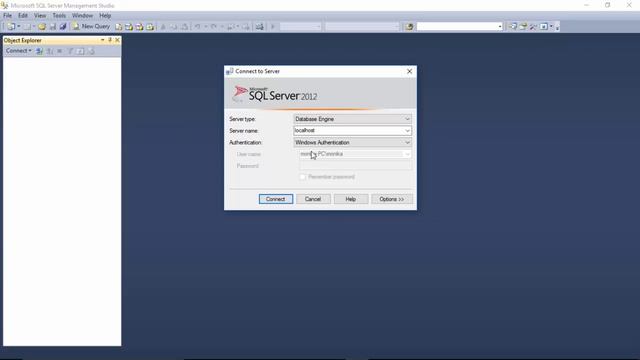
Task: Click the New Project toolbar icon
Action: click(11, 27)
